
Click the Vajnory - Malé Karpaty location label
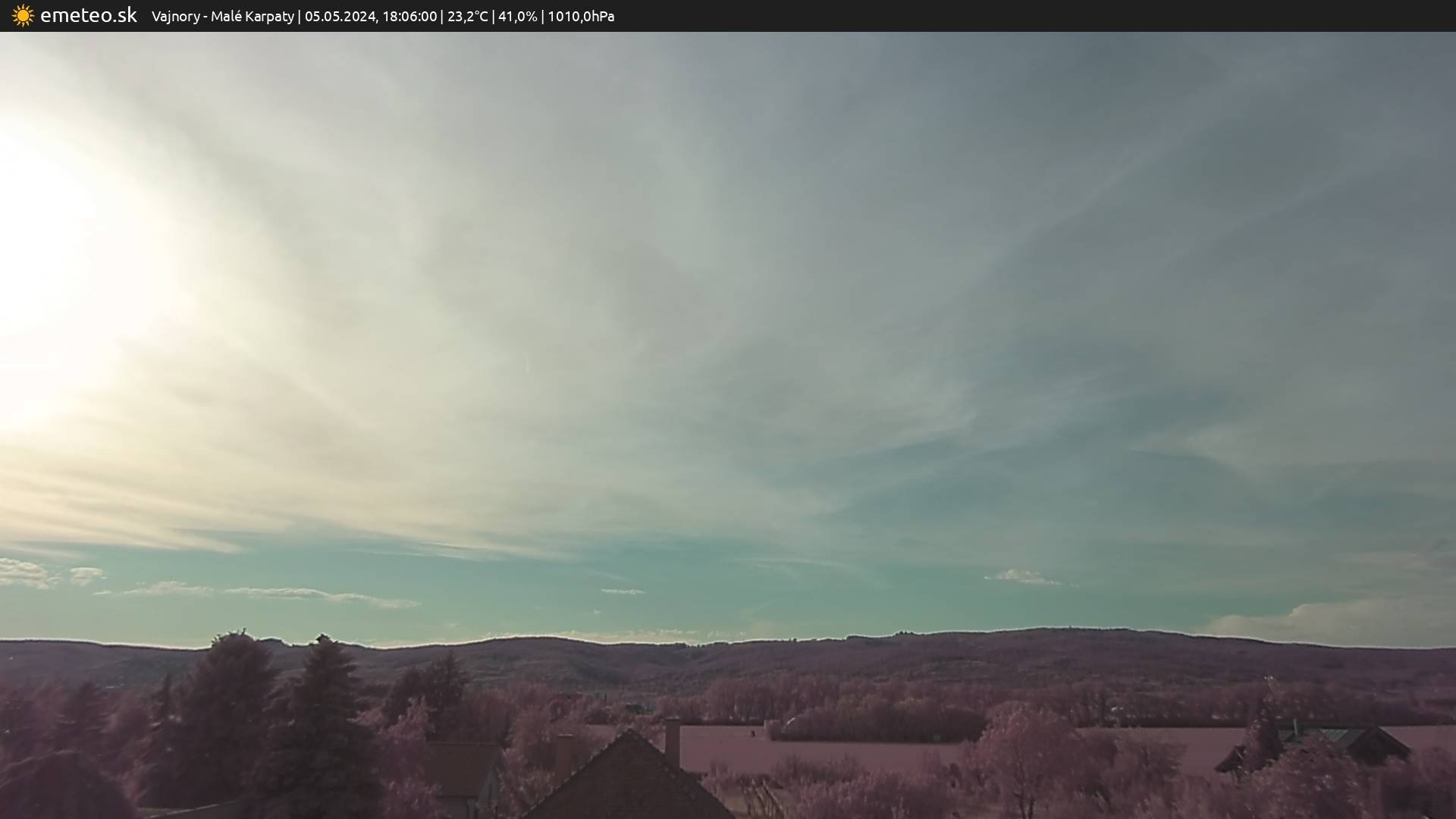[x=222, y=16]
